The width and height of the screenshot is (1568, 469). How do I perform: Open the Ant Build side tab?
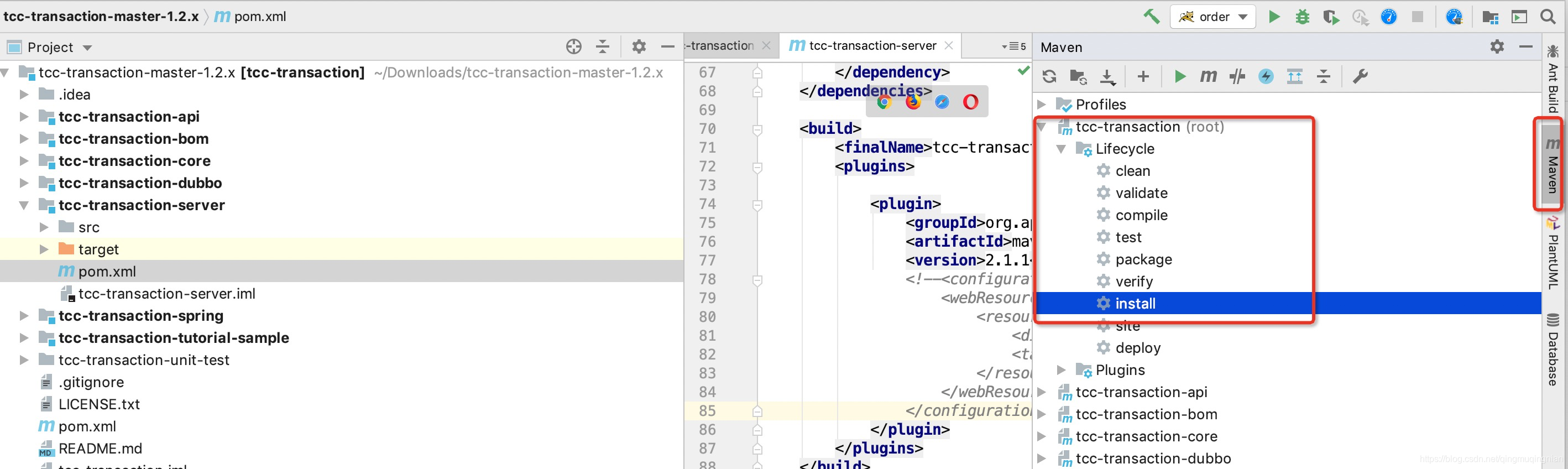1553,78
